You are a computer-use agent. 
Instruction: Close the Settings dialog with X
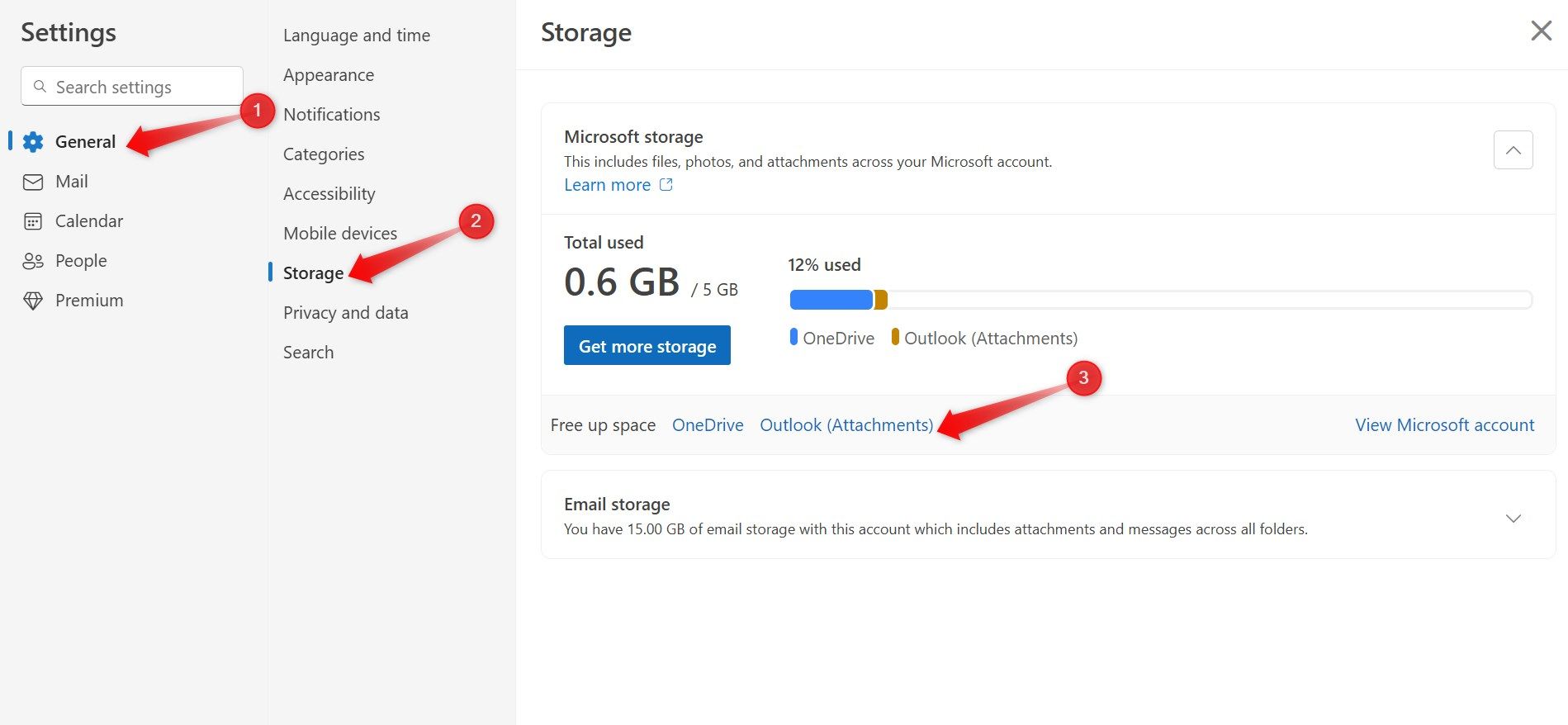(1541, 31)
